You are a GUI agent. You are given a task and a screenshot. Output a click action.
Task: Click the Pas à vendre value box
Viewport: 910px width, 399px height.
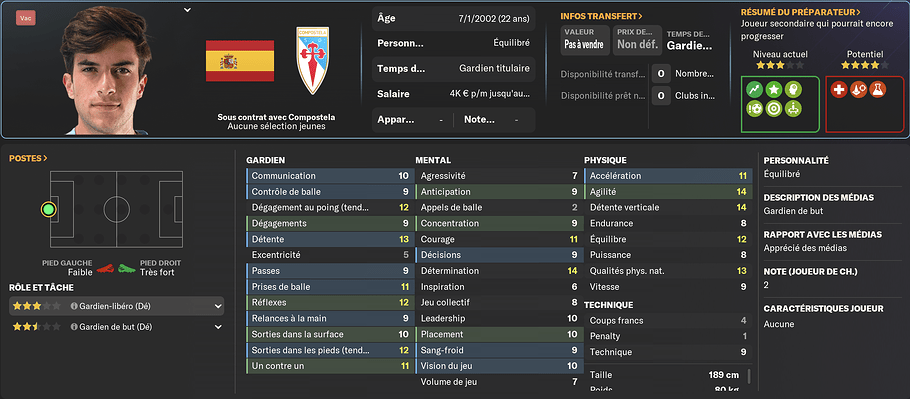tap(585, 40)
